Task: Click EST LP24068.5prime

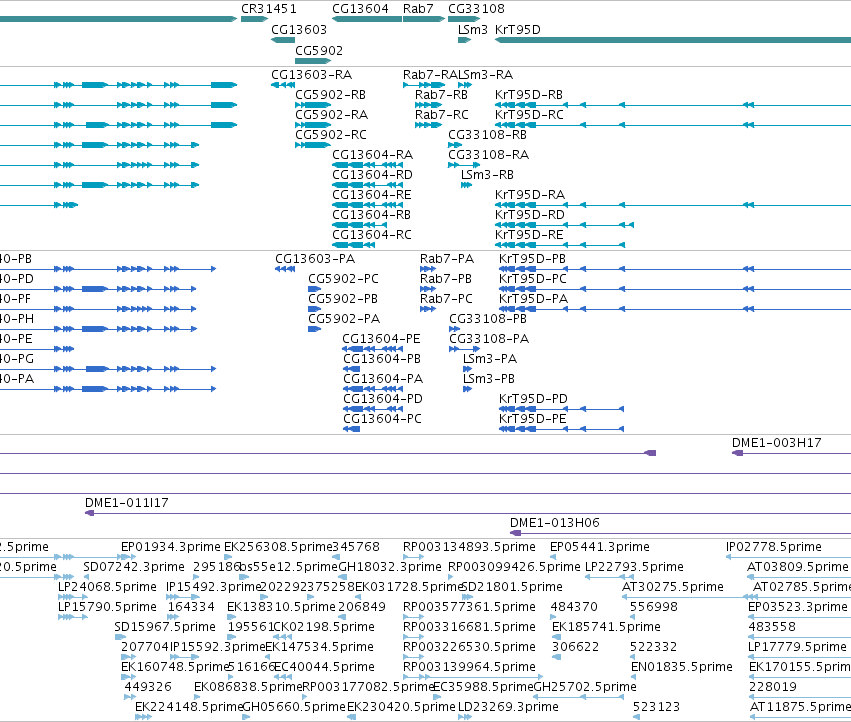Action: [107, 587]
